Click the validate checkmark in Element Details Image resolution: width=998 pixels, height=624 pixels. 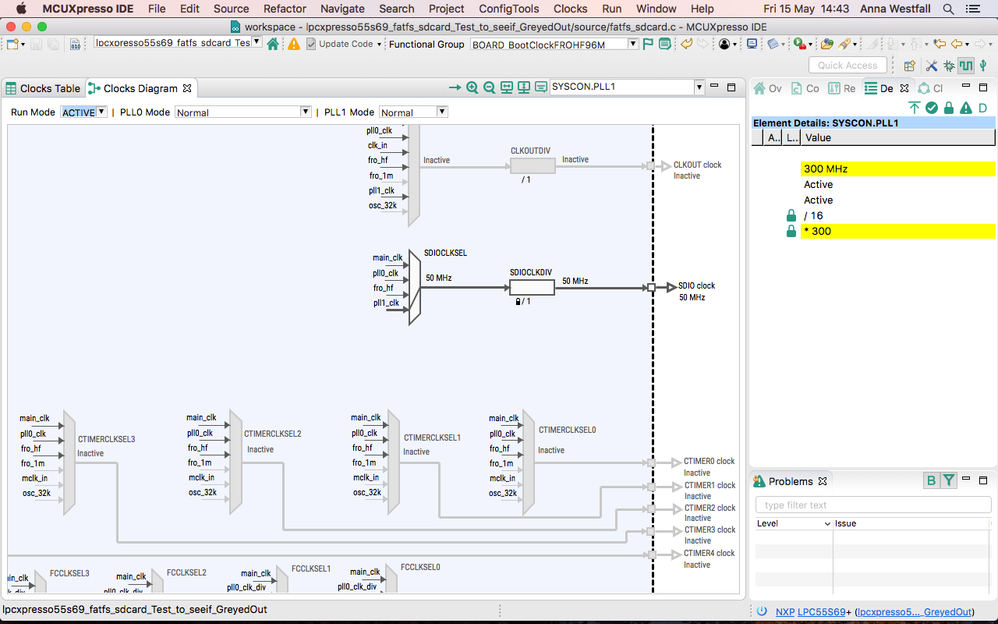click(932, 107)
